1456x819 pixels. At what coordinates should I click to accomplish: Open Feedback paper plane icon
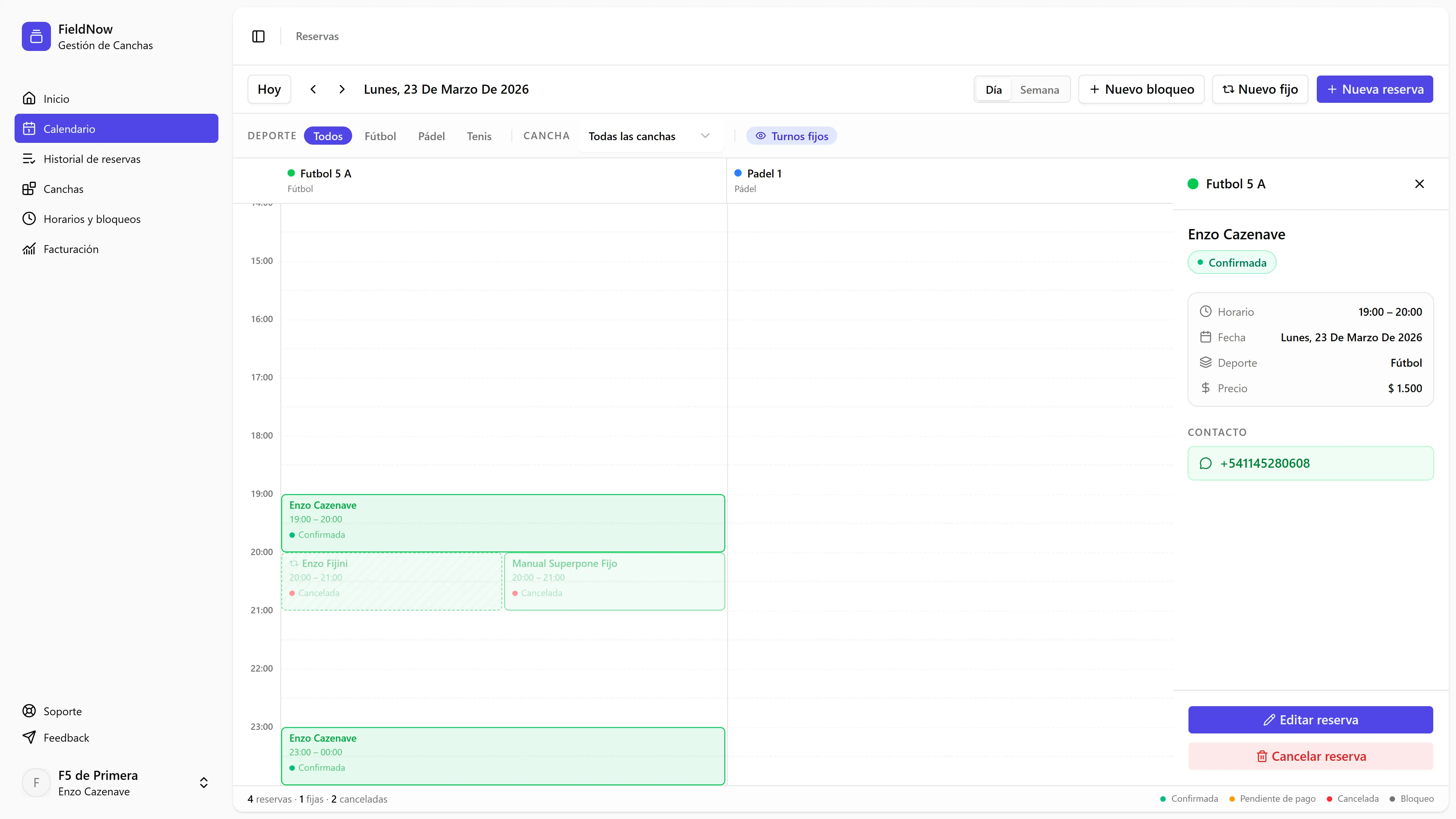[x=29, y=737]
